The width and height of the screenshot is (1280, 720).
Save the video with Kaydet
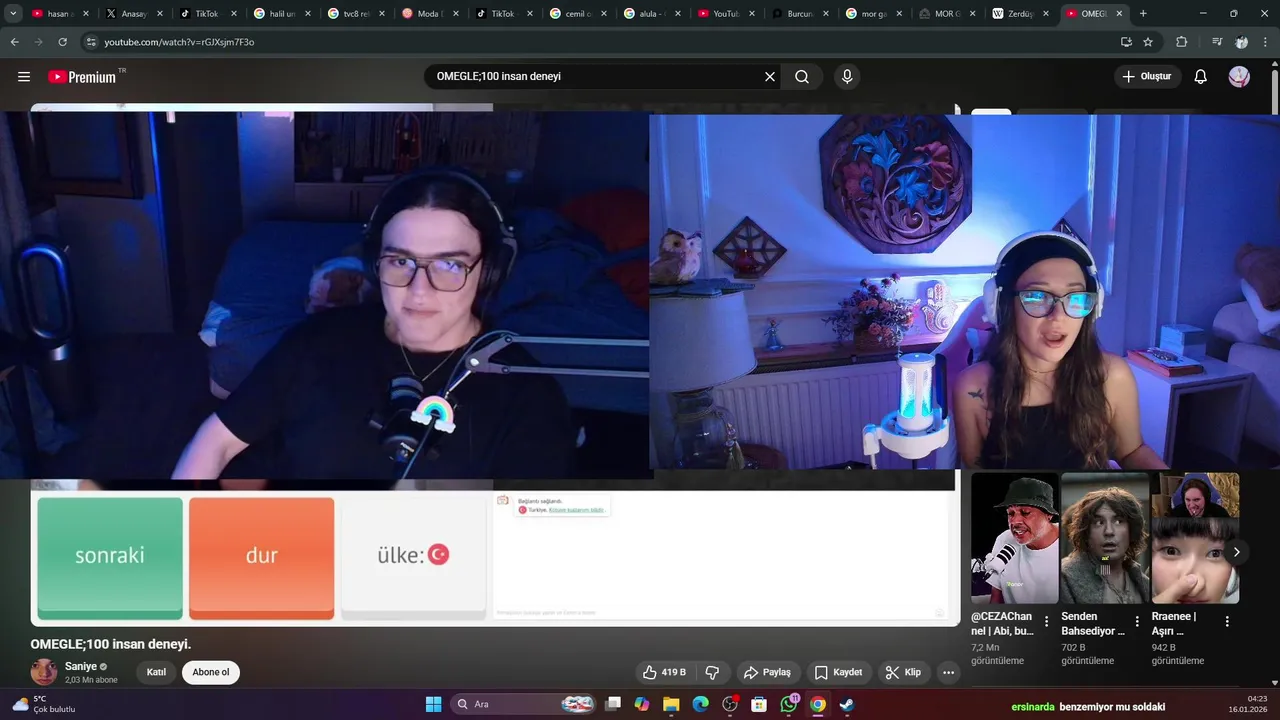click(838, 672)
